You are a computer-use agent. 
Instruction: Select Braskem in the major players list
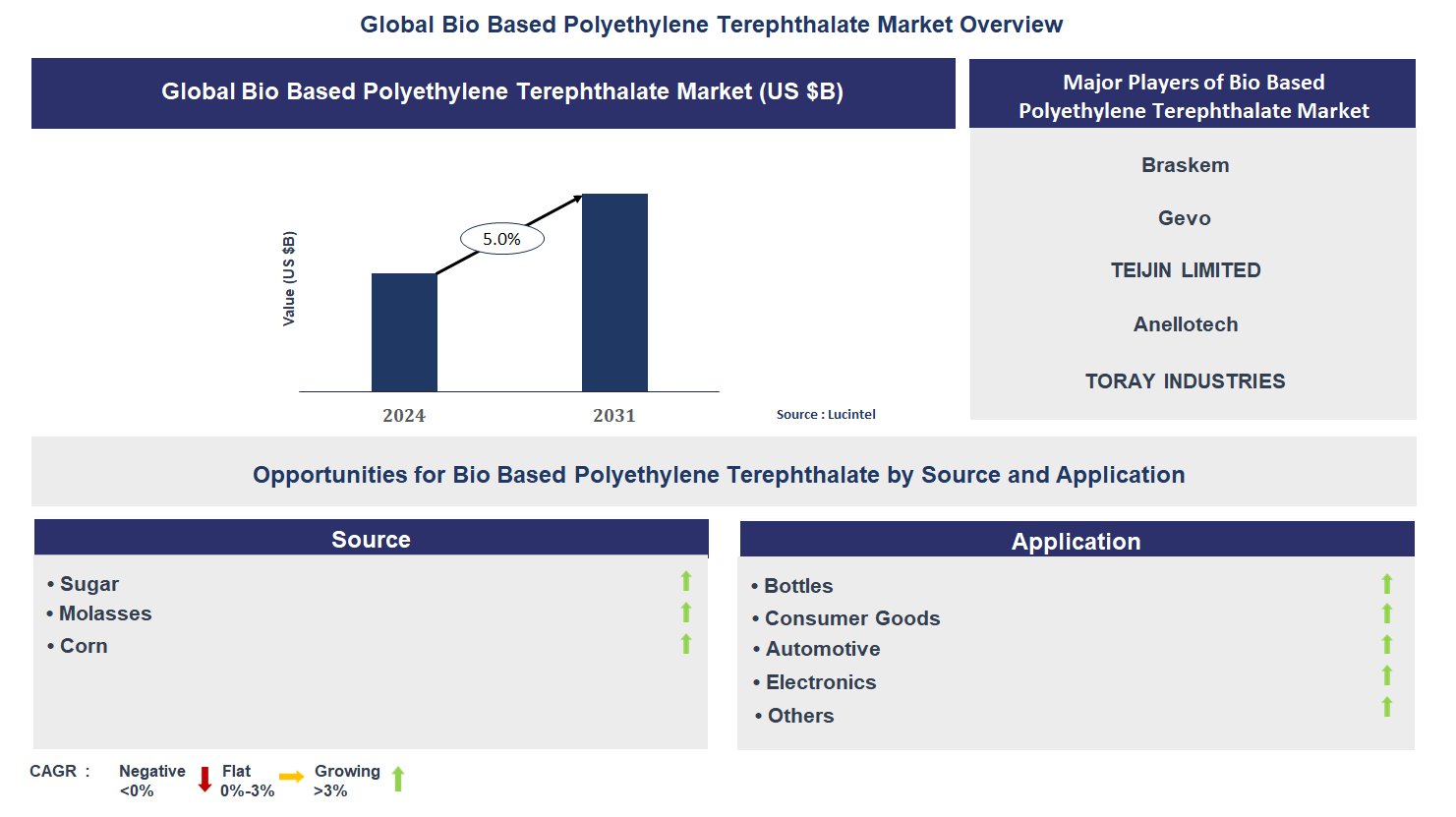1186,165
